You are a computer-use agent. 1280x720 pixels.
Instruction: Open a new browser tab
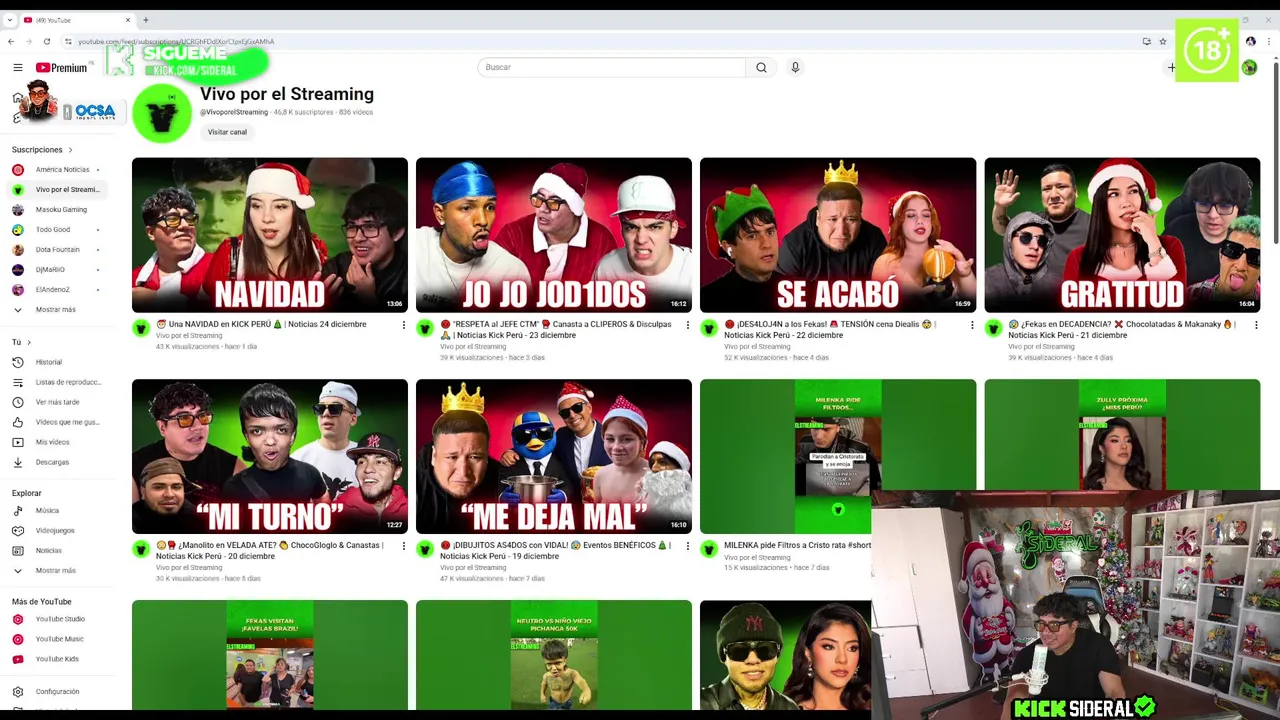click(x=145, y=20)
